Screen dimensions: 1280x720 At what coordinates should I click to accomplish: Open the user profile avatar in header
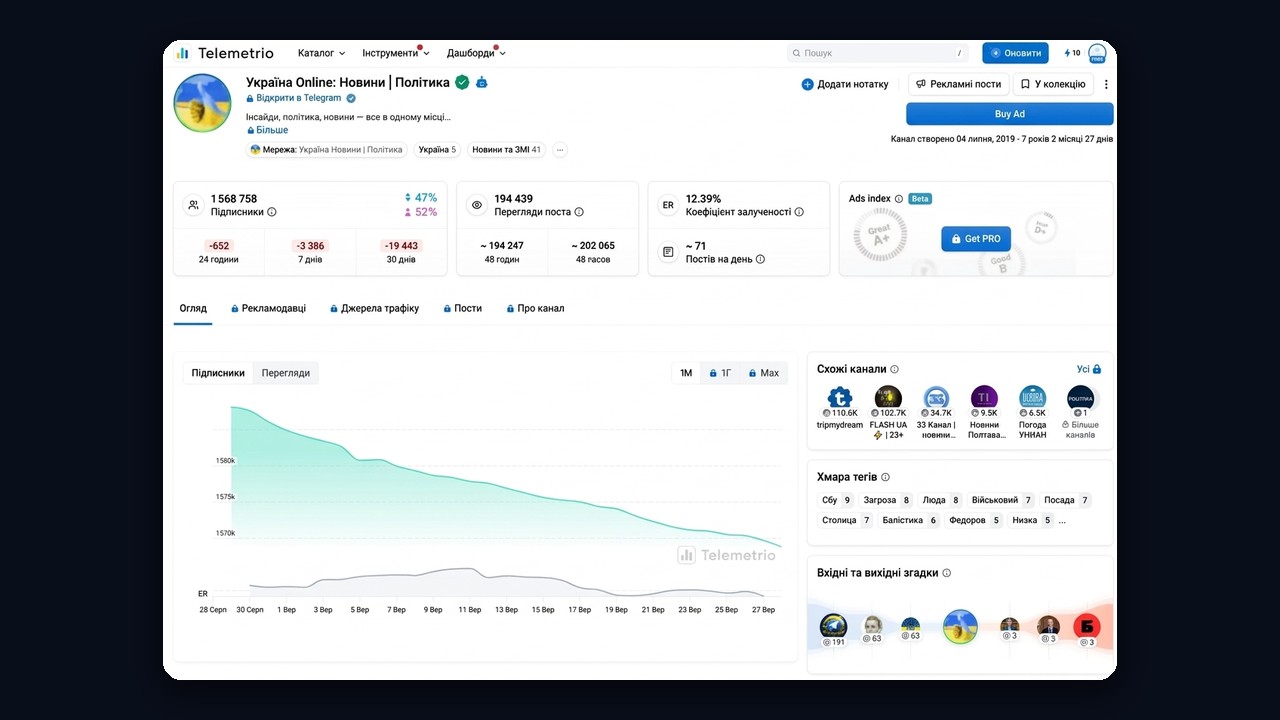1097,53
